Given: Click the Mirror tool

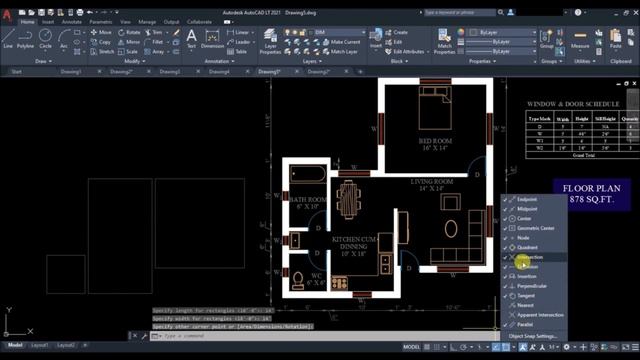Looking at the screenshot, I should pyautogui.click(x=129, y=42).
